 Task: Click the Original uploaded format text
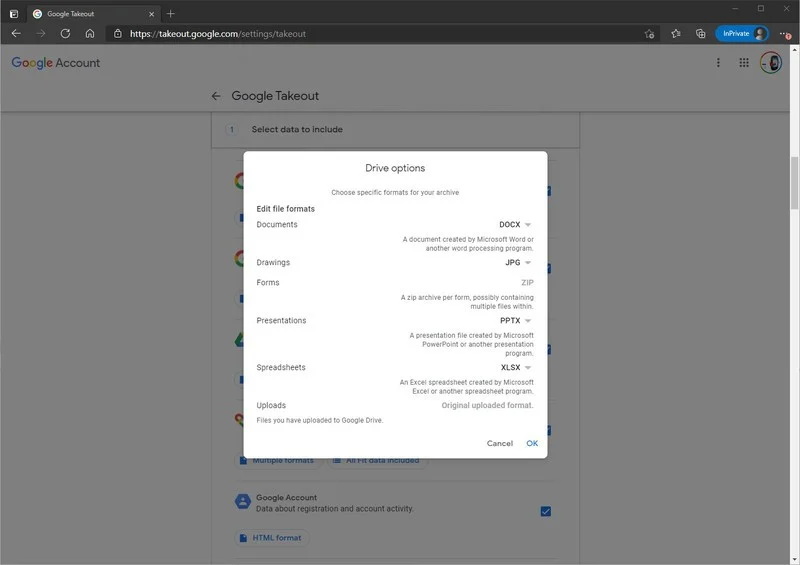tap(487, 405)
